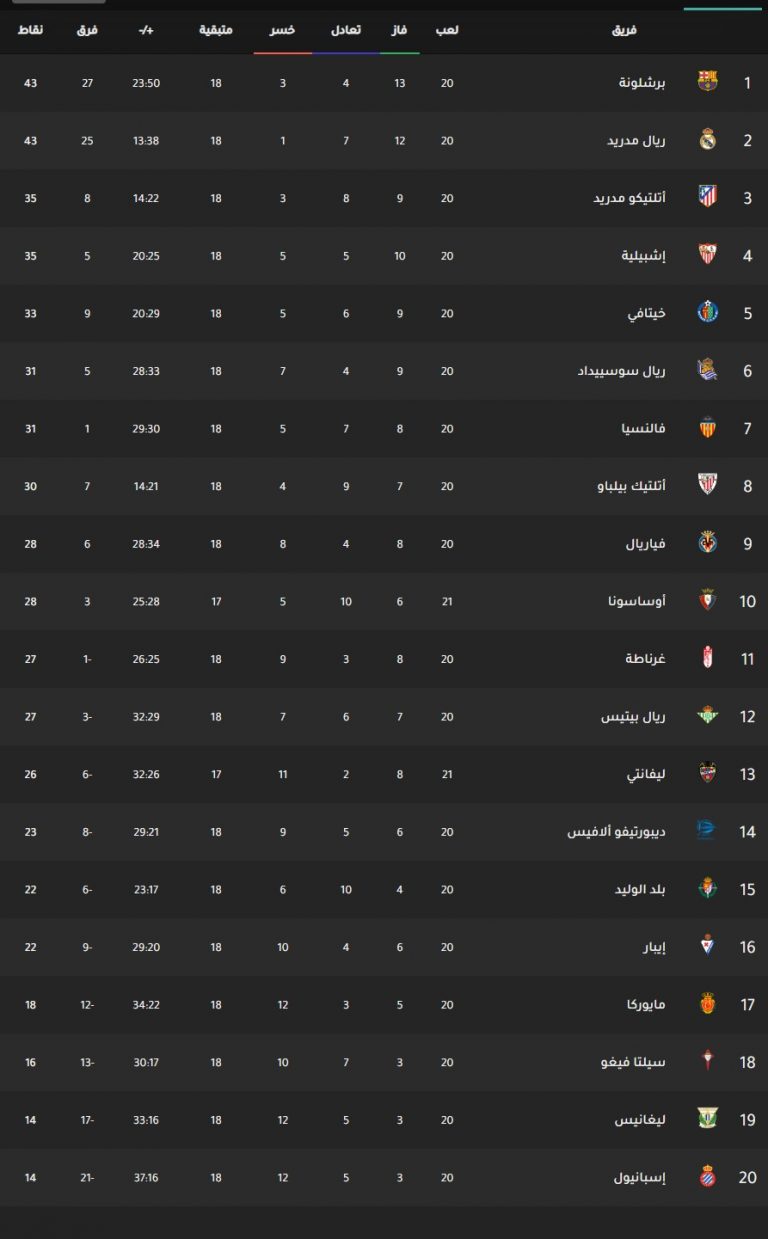Open the Barcelona club crest

click(x=707, y=82)
